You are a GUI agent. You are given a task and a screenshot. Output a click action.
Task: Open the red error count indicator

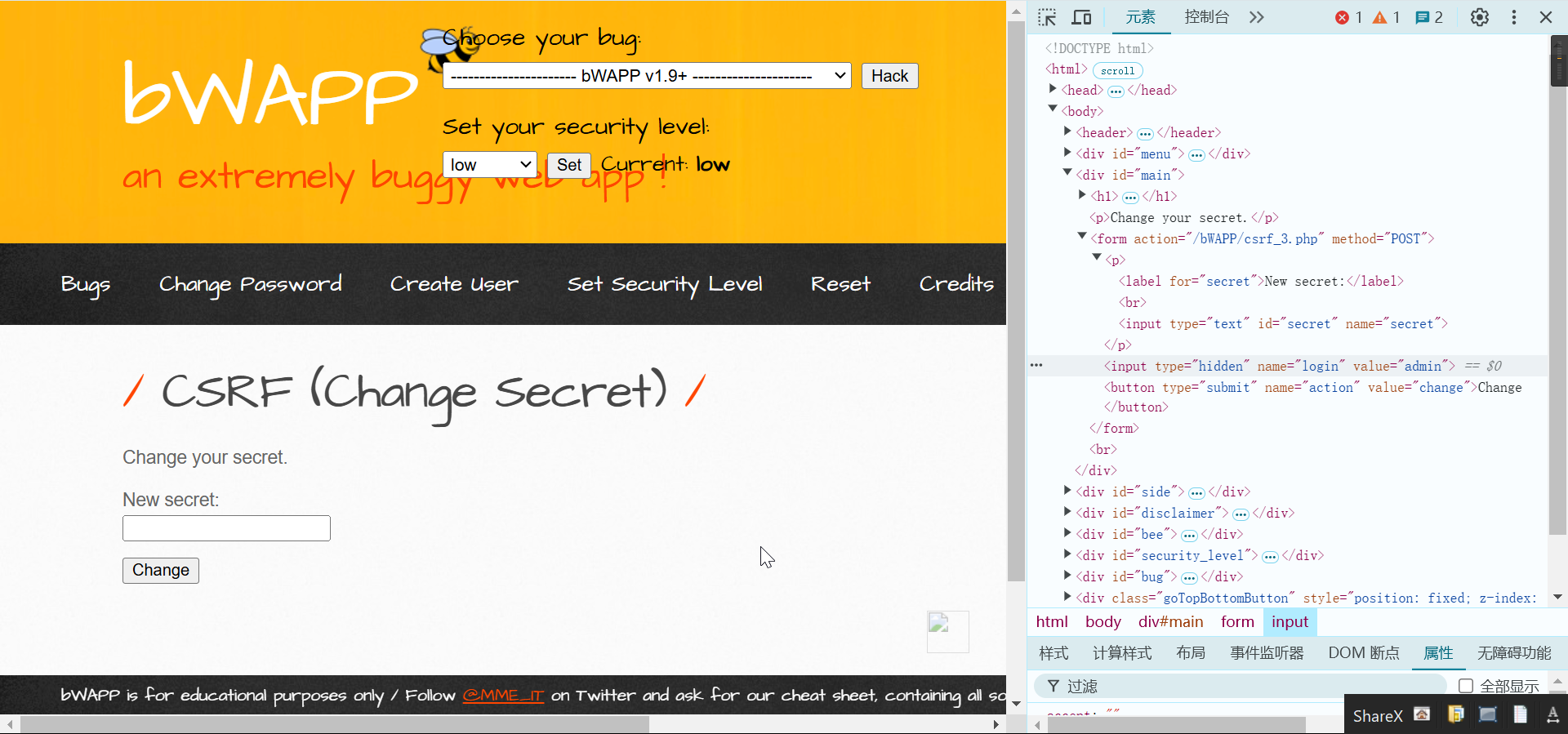pyautogui.click(x=1348, y=17)
